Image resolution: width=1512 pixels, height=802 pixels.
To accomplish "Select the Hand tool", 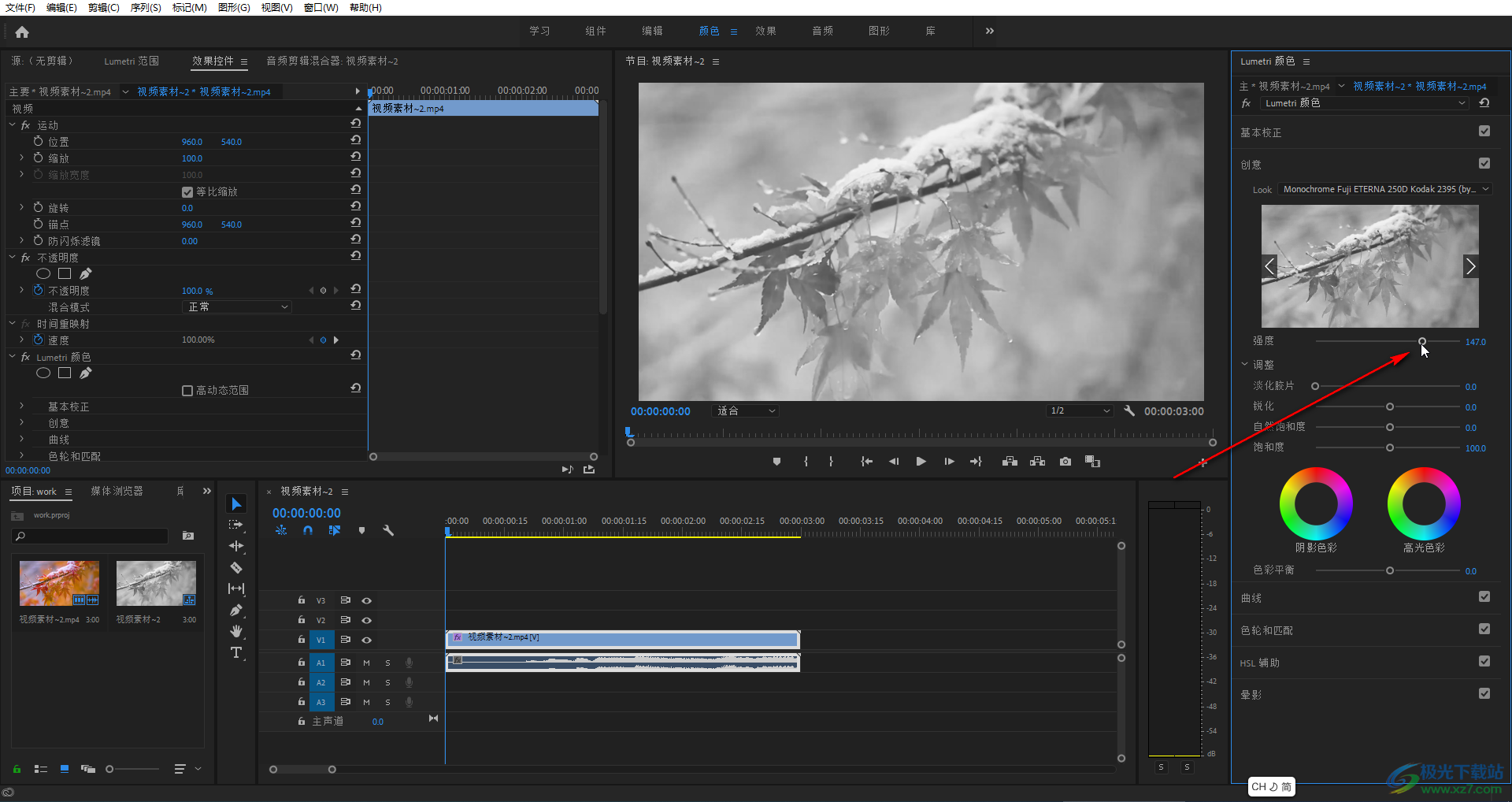I will pos(236,631).
